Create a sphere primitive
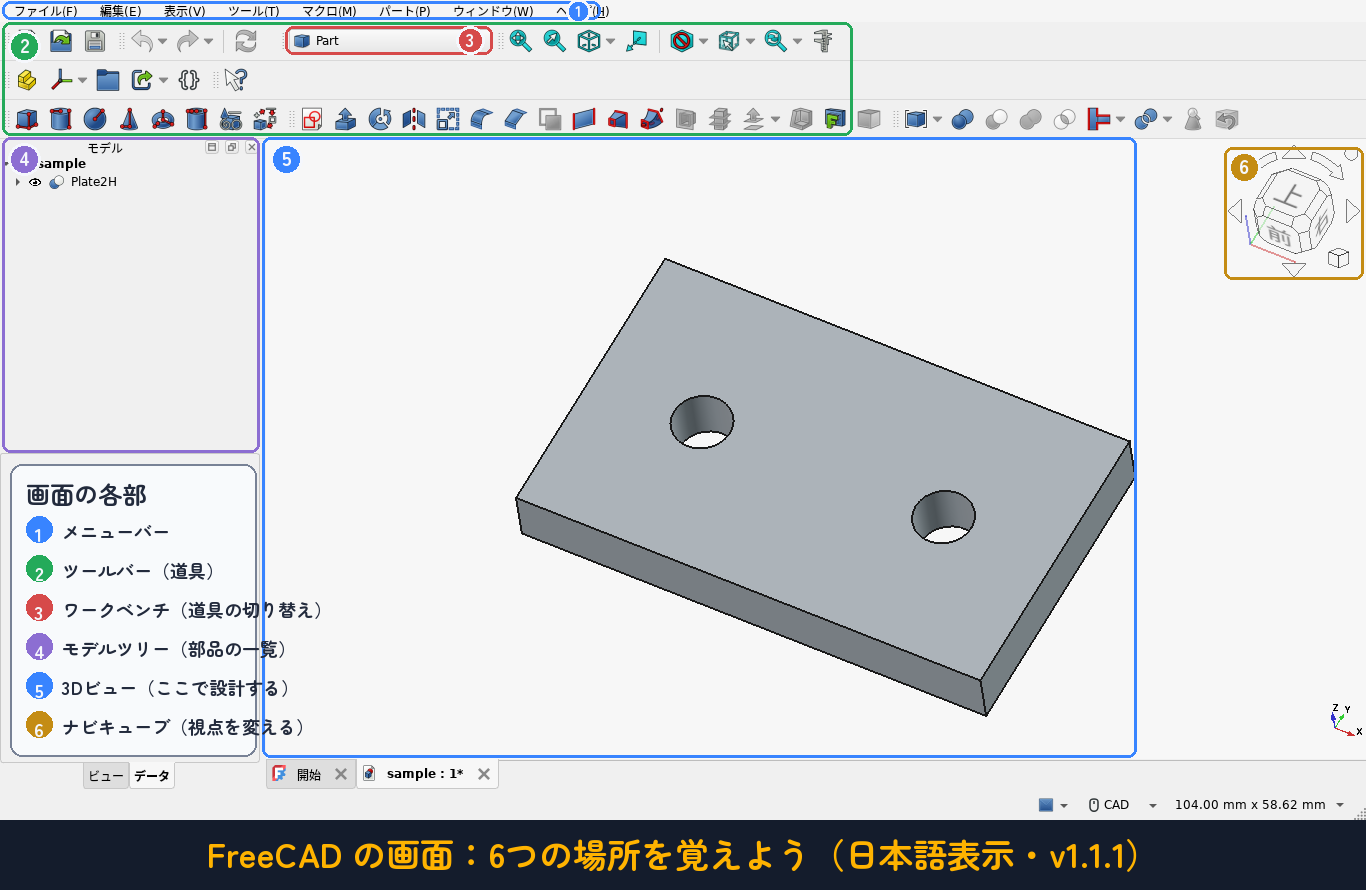Viewport: 1366px width, 890px height. [95, 119]
